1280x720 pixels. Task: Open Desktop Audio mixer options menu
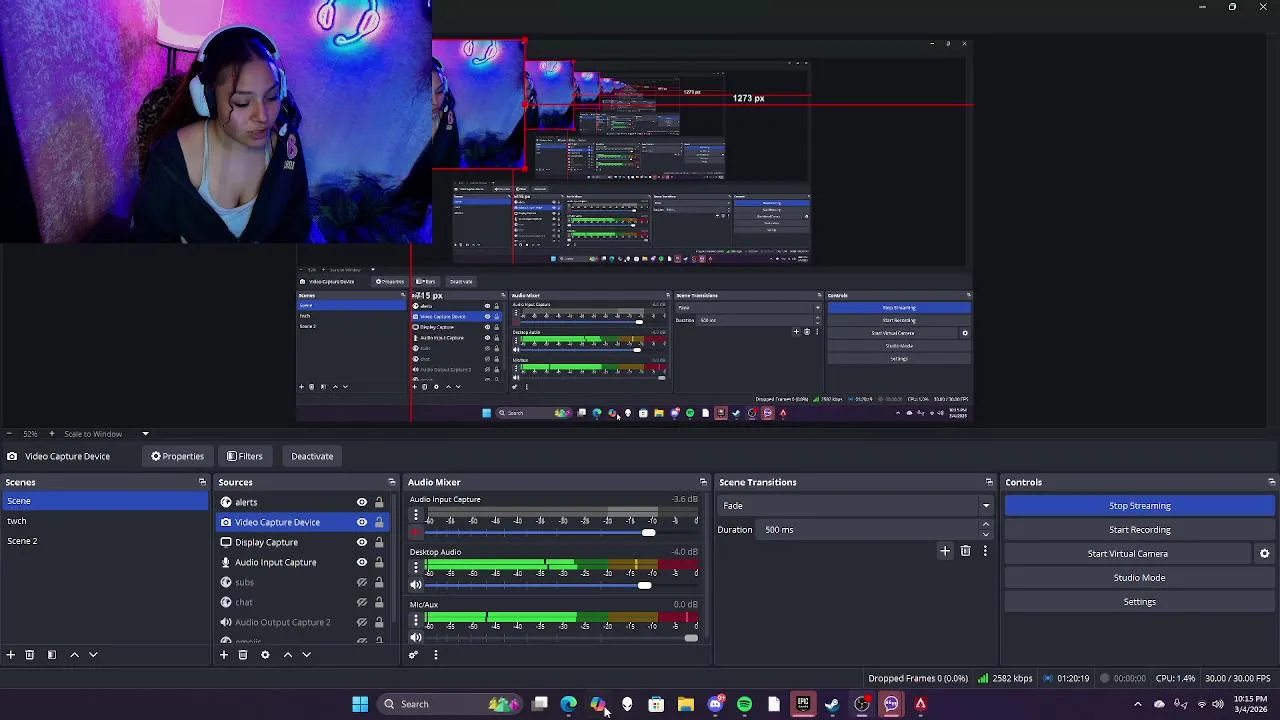coord(416,569)
